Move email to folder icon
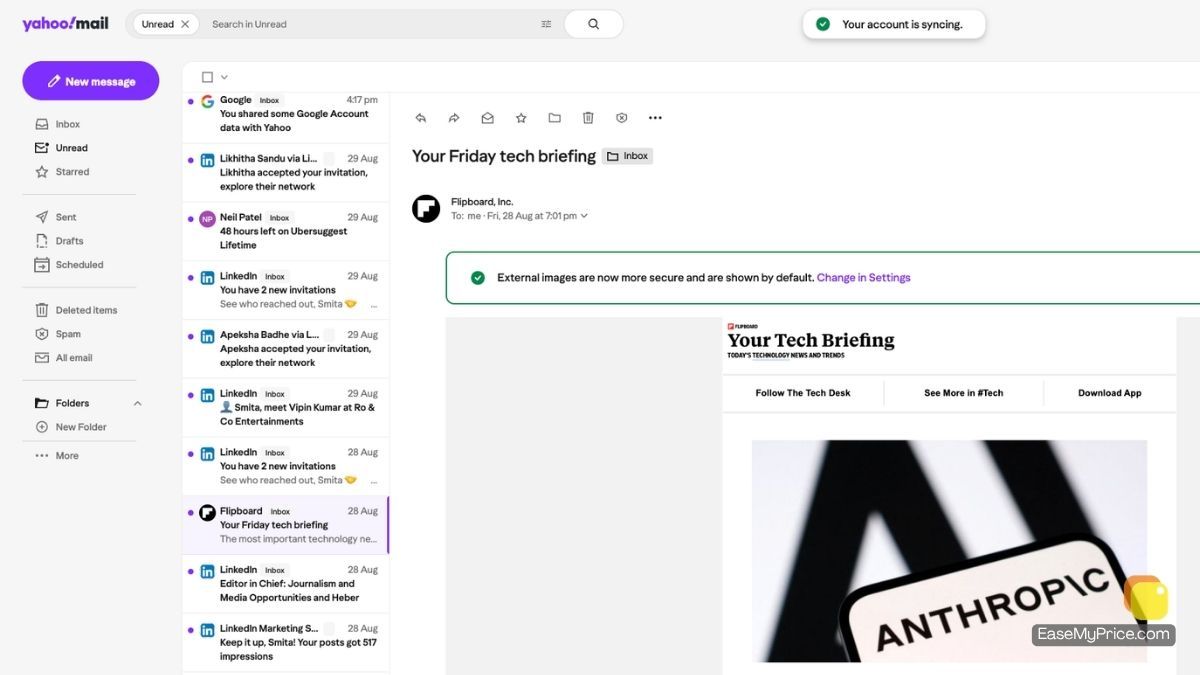1200x675 pixels. coord(554,118)
